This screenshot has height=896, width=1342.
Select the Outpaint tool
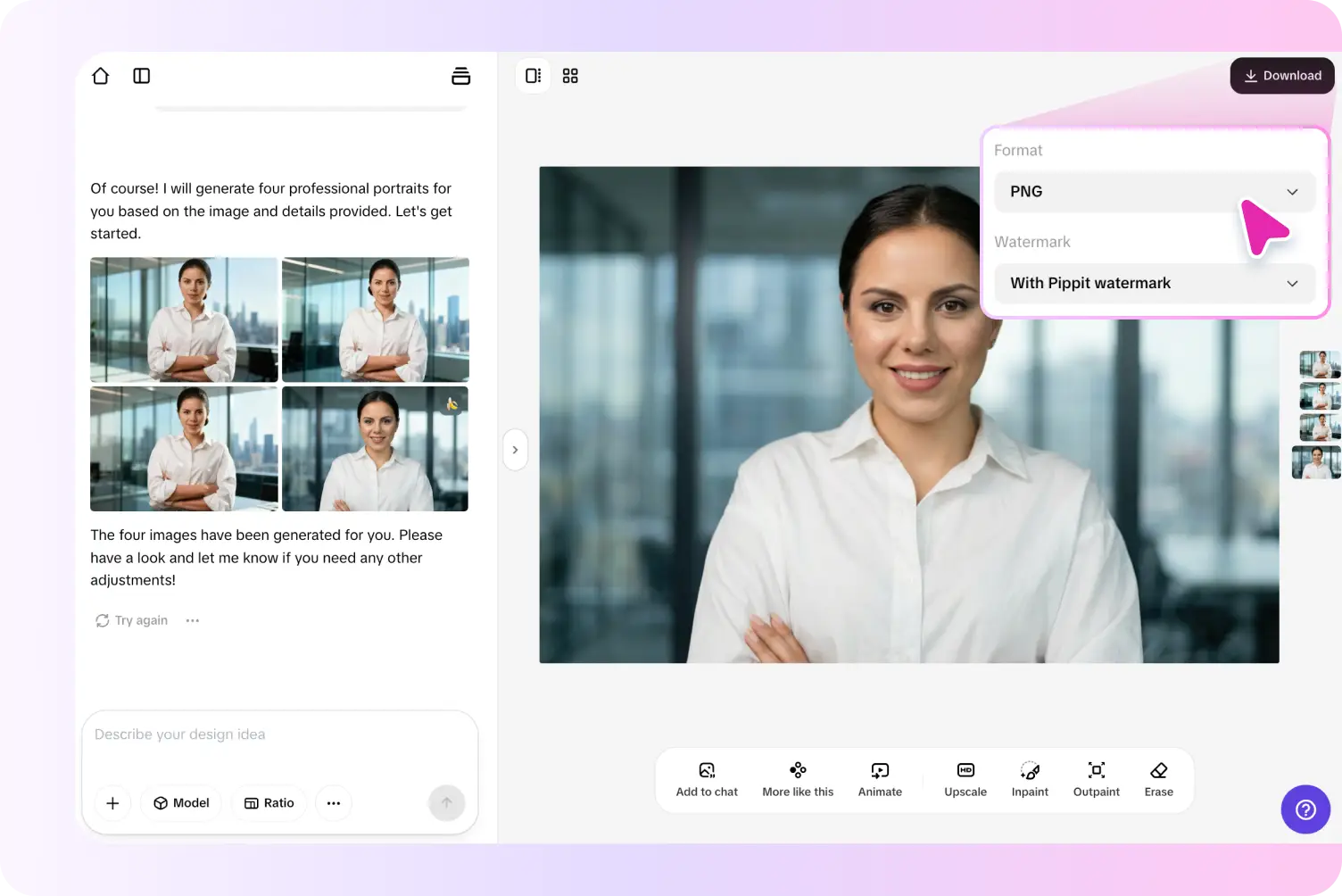(x=1097, y=779)
